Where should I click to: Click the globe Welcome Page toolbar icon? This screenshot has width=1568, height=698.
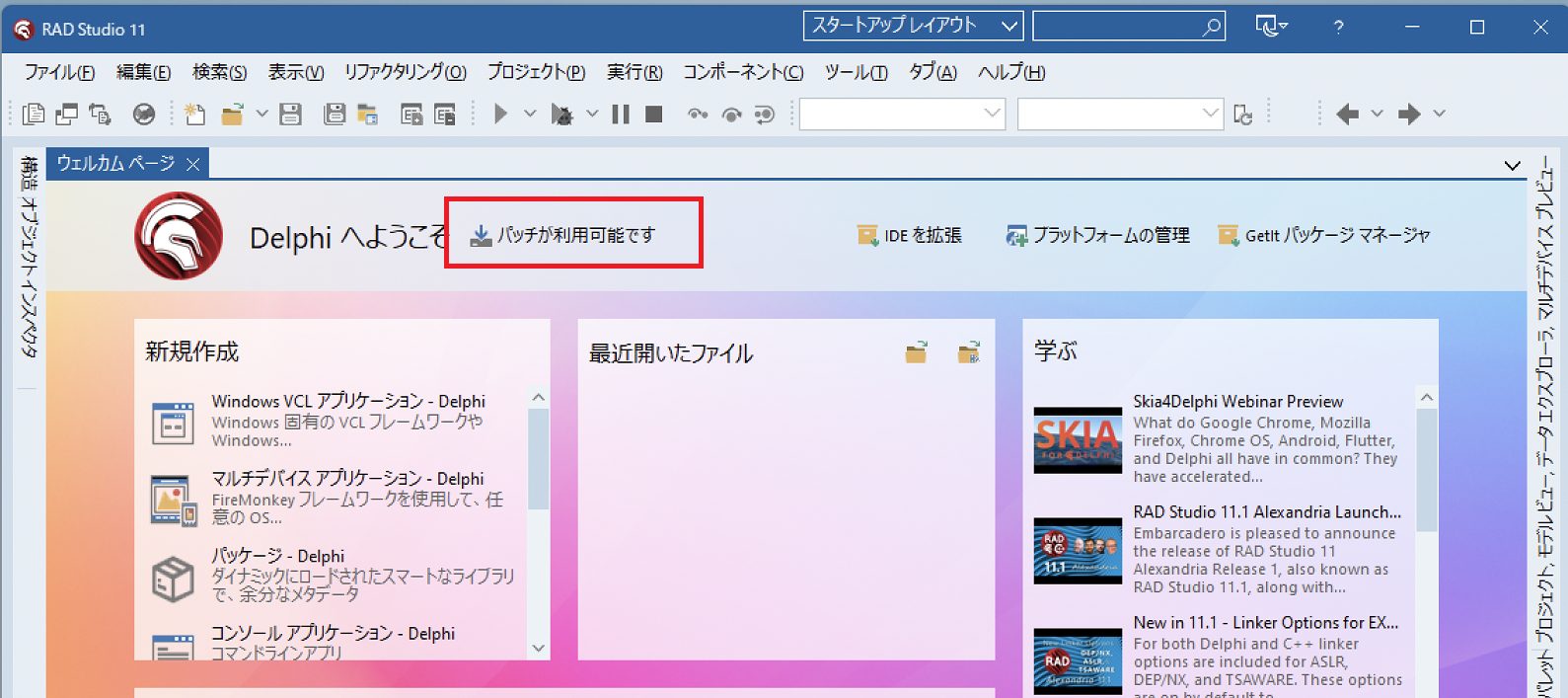tap(144, 115)
